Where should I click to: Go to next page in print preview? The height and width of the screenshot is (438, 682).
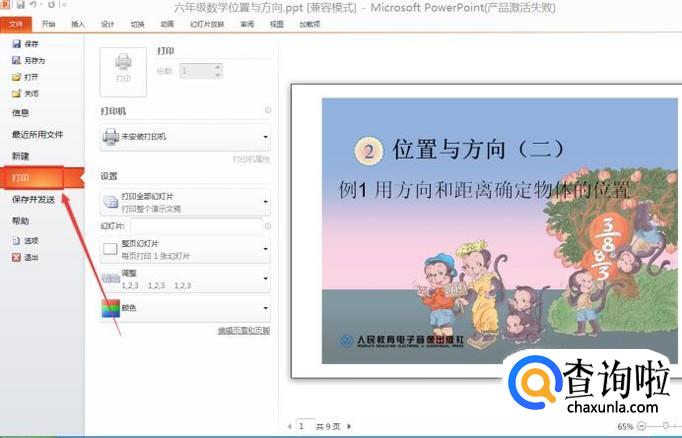349,426
